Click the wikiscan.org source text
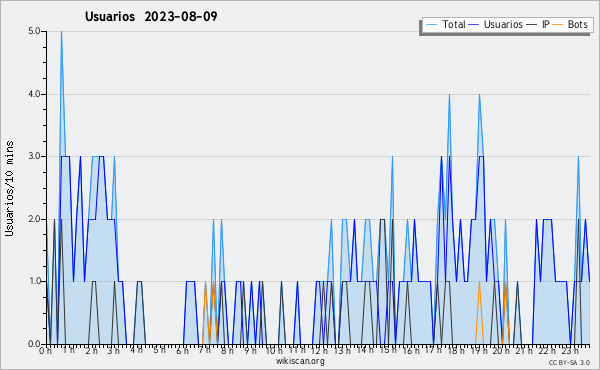This screenshot has height=370, width=600. [x=300, y=361]
